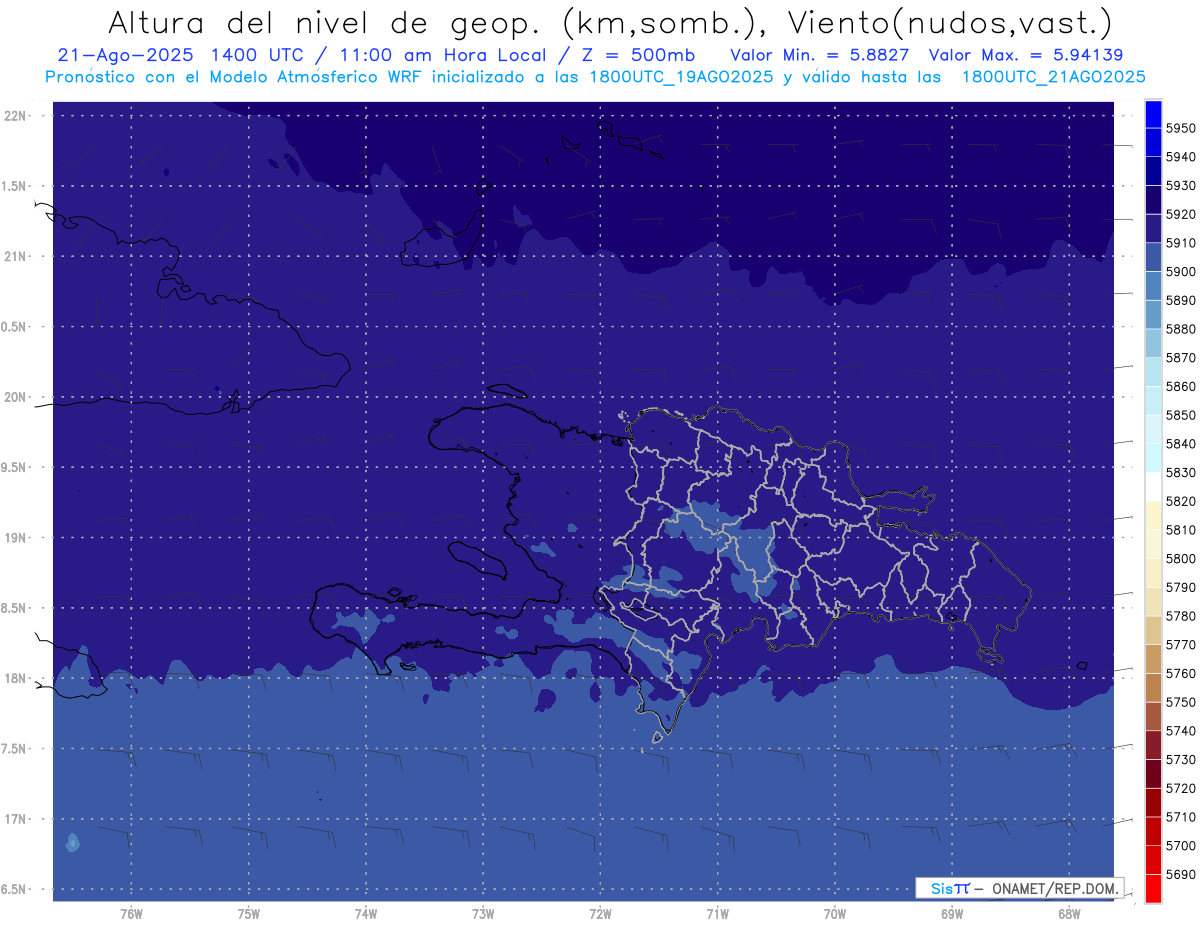Click the '5840' colorbar label
1200x927 pixels.
pyautogui.click(x=1180, y=444)
